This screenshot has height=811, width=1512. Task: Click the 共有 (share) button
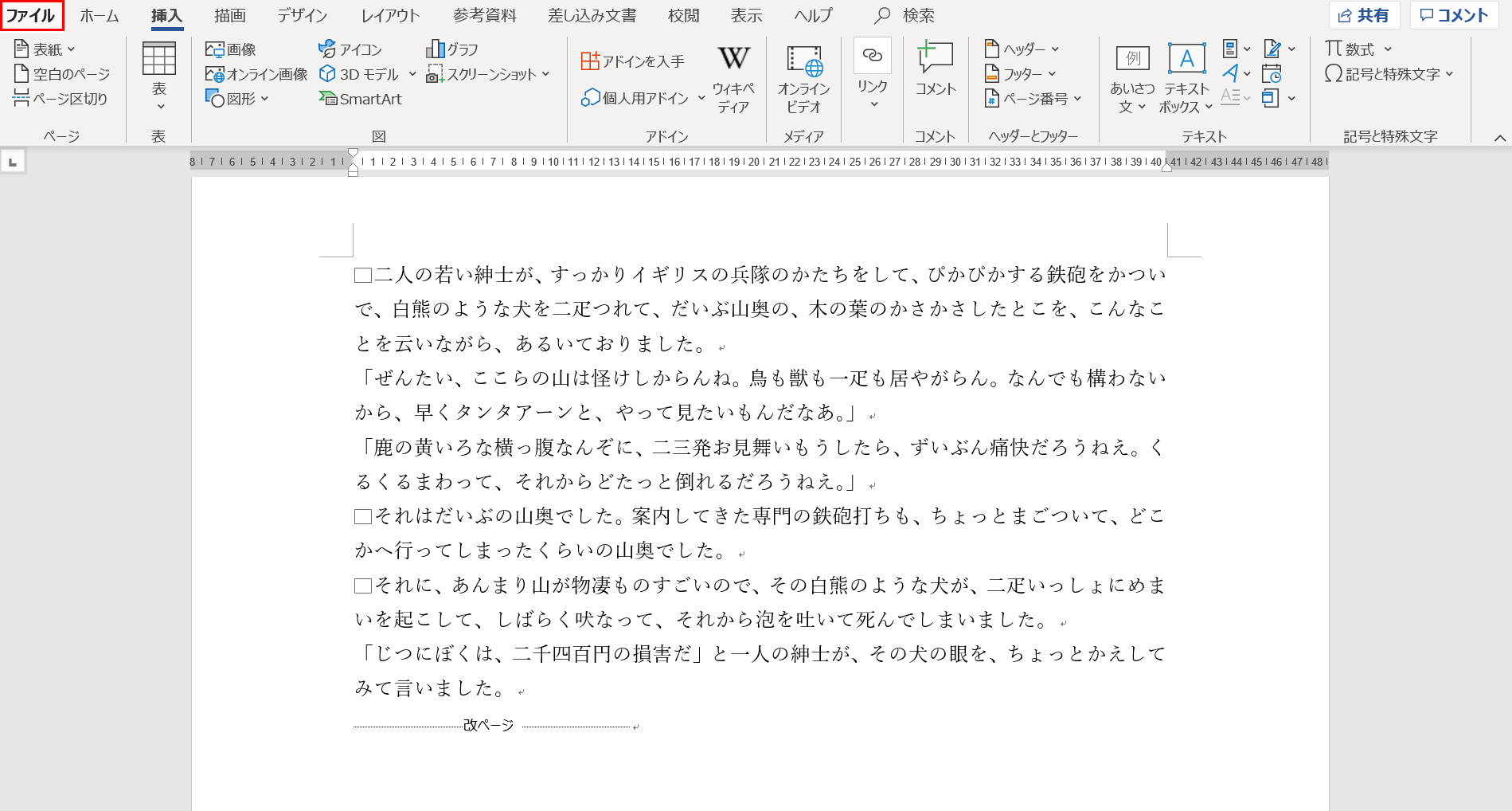tap(1363, 15)
